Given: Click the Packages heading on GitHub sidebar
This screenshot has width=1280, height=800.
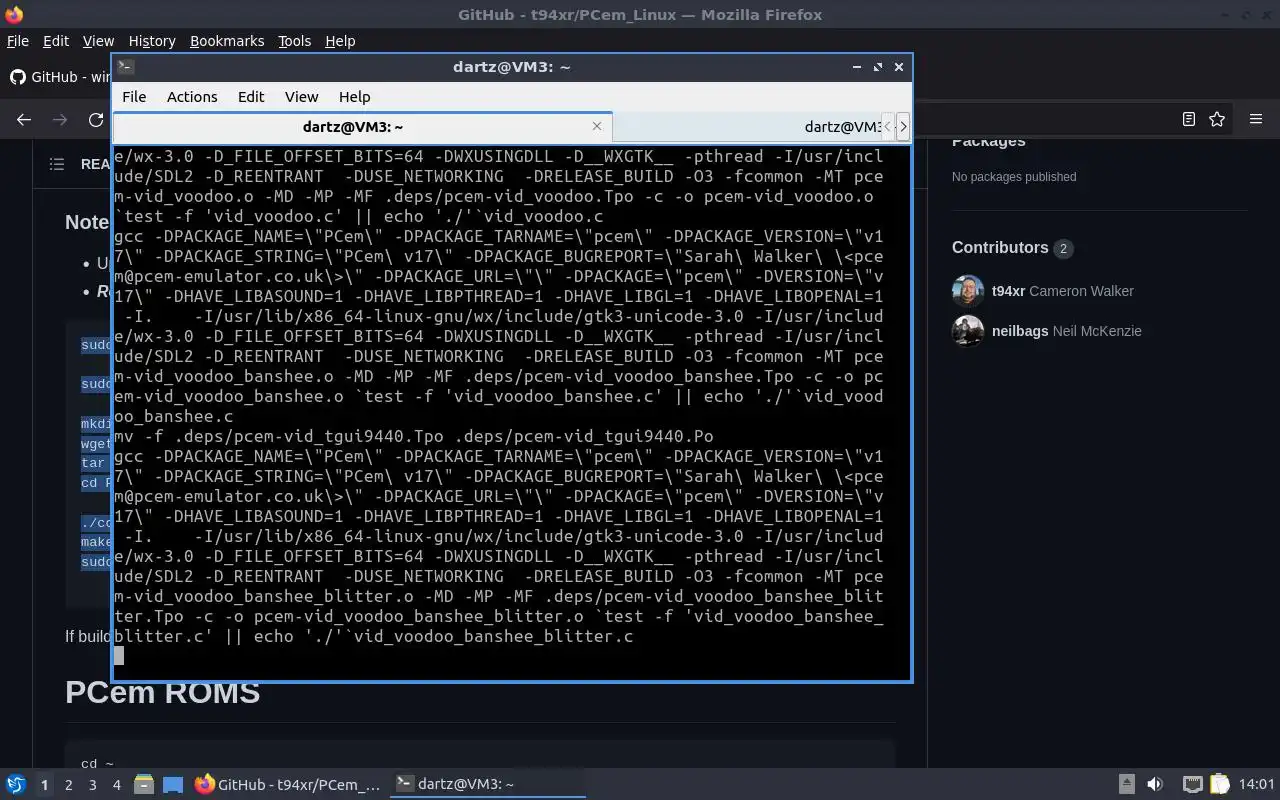Looking at the screenshot, I should [x=989, y=142].
